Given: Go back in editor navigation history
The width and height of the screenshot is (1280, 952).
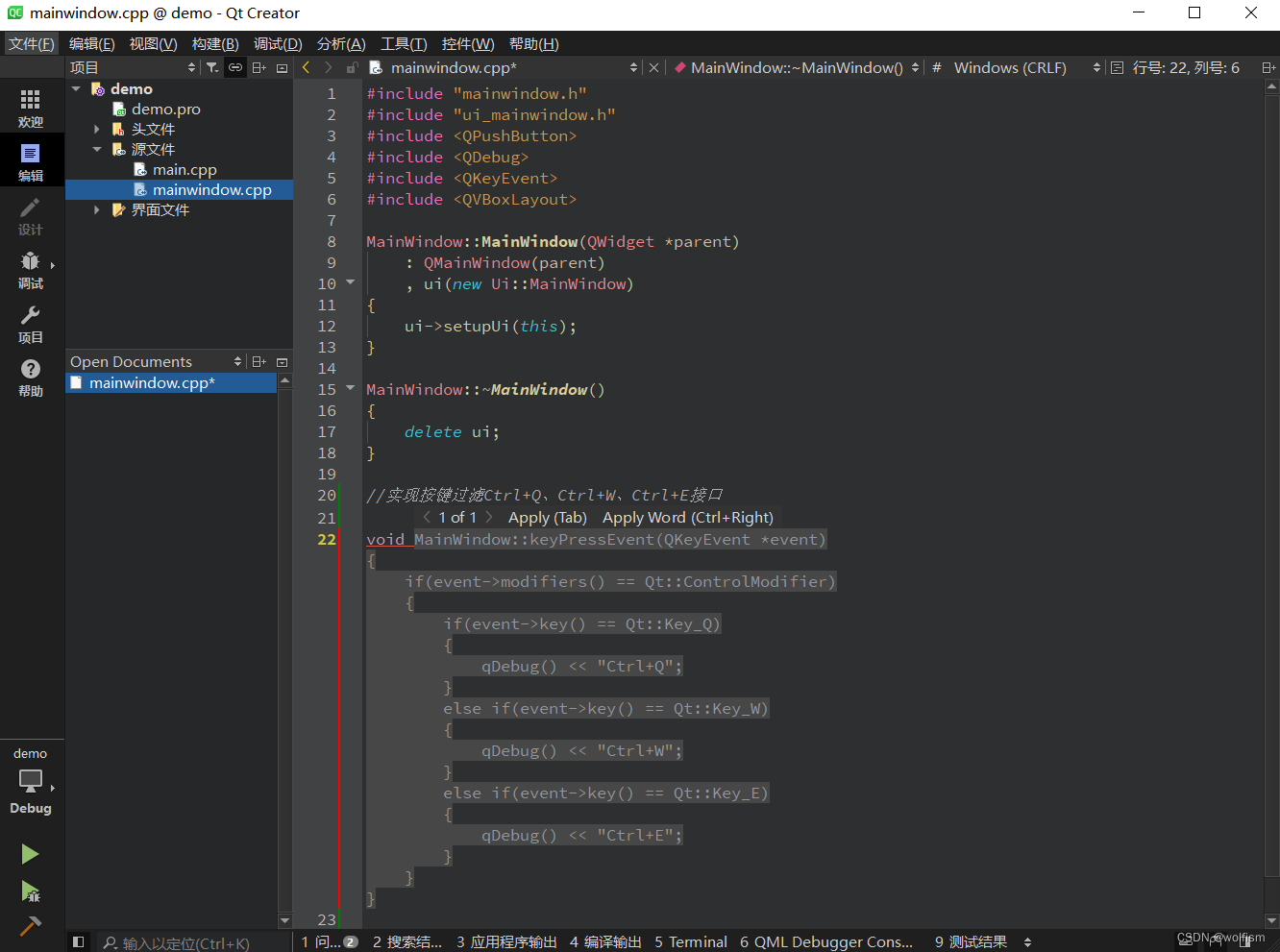Looking at the screenshot, I should coord(307,67).
